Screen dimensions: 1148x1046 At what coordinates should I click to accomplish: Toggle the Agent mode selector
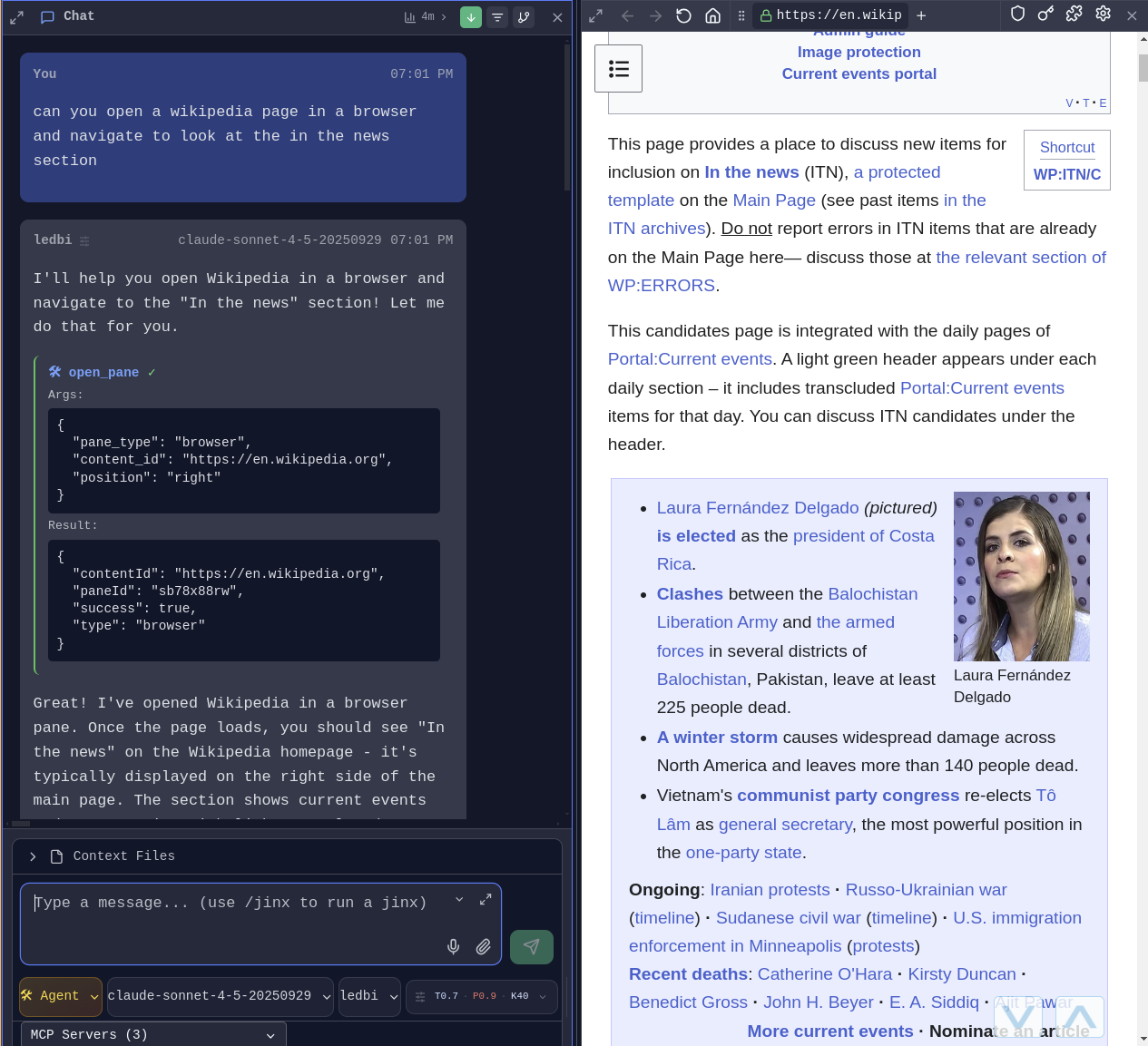[x=60, y=995]
